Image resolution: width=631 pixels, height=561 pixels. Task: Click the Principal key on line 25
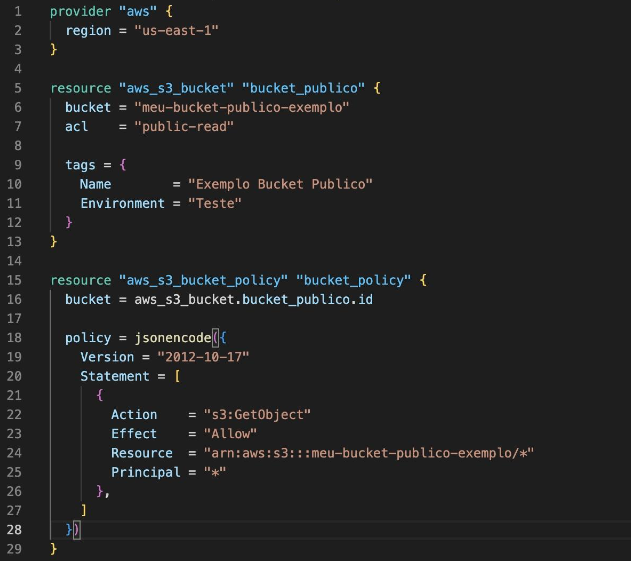pyautogui.click(x=146, y=472)
